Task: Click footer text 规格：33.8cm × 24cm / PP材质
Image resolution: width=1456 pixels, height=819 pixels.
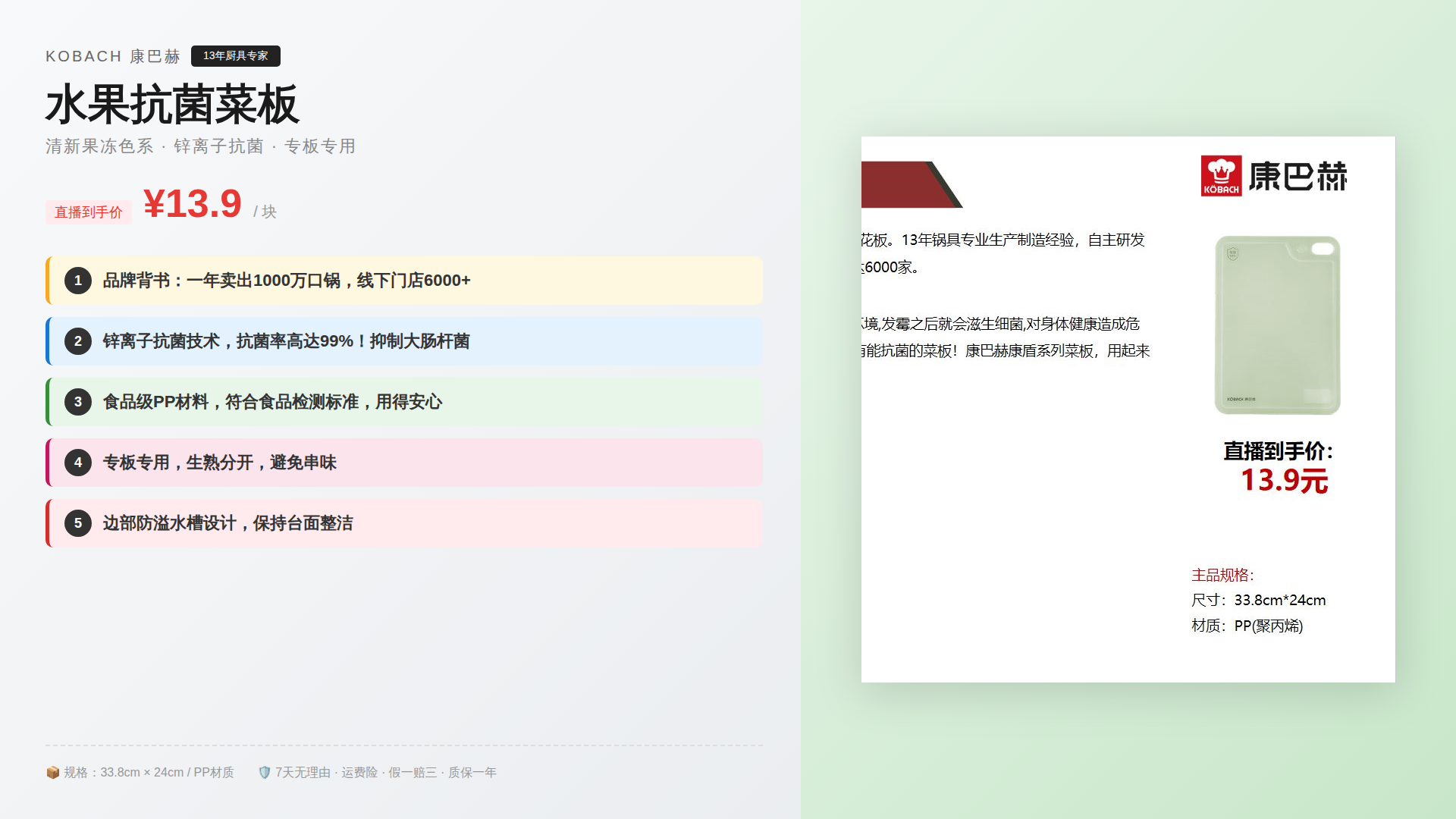Action: tap(149, 772)
